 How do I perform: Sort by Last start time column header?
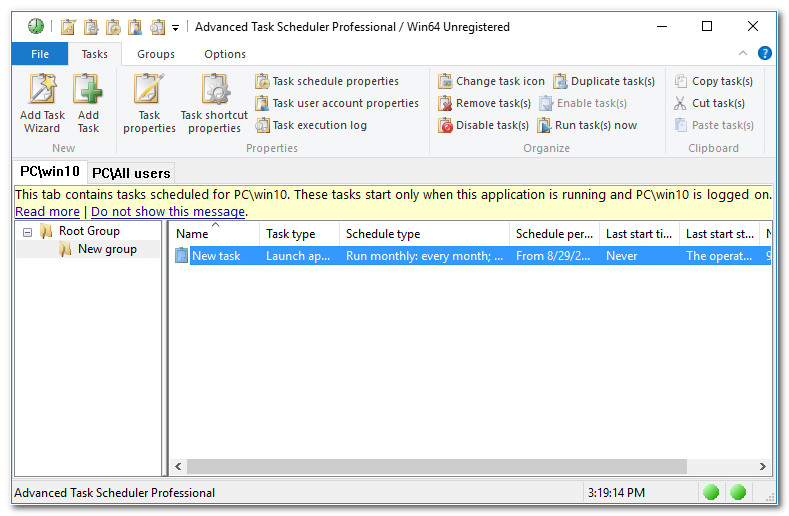[640, 234]
